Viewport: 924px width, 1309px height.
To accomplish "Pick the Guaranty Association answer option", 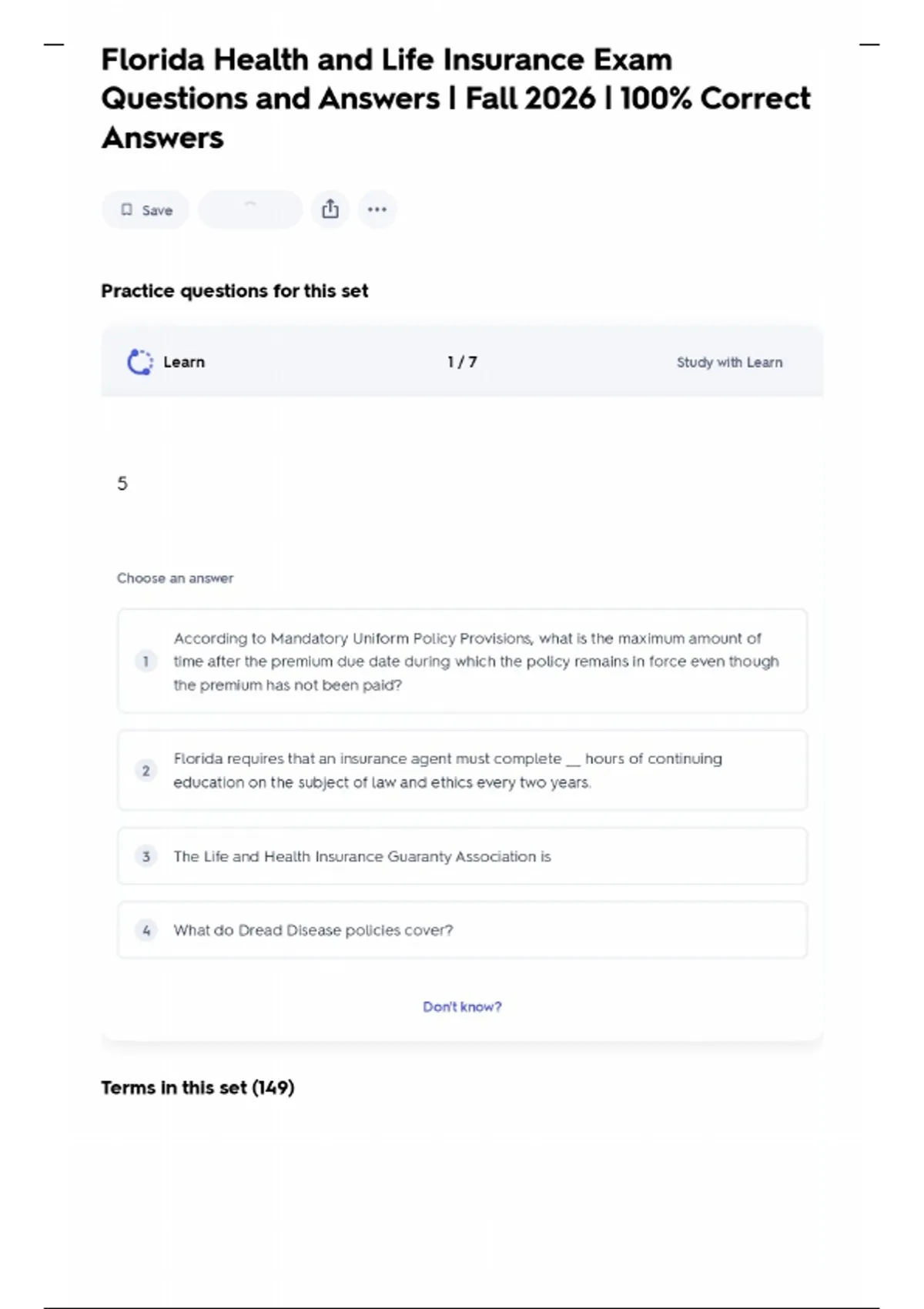I will tap(462, 856).
